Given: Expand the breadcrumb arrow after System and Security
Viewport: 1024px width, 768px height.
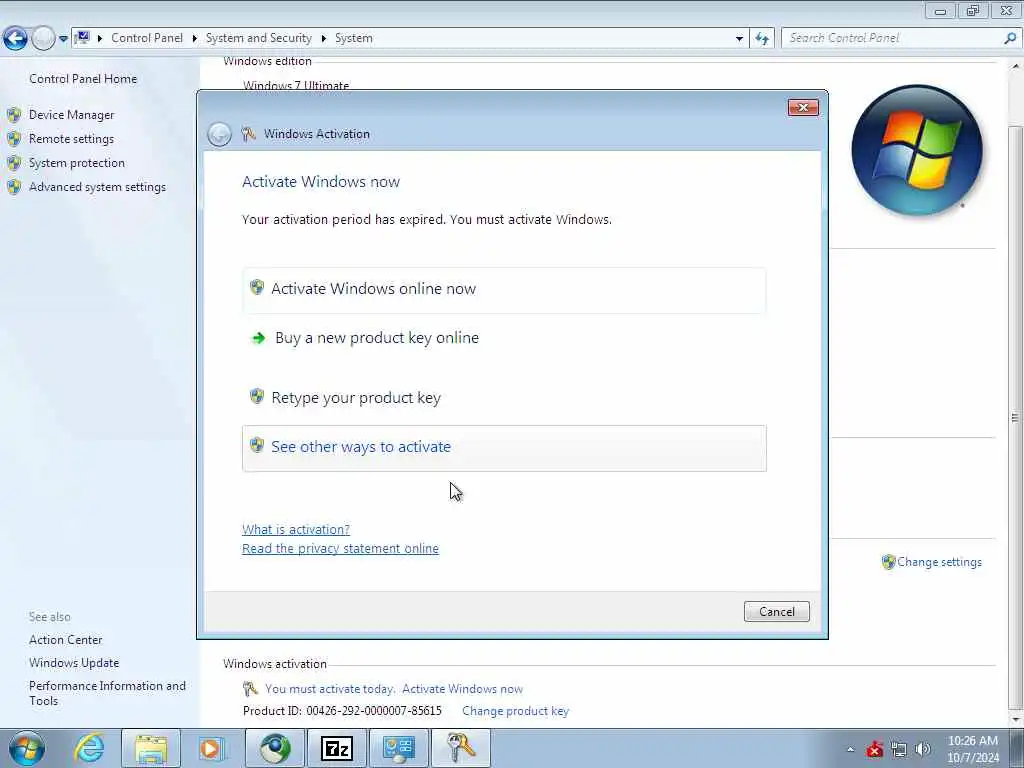Looking at the screenshot, I should coord(323,39).
